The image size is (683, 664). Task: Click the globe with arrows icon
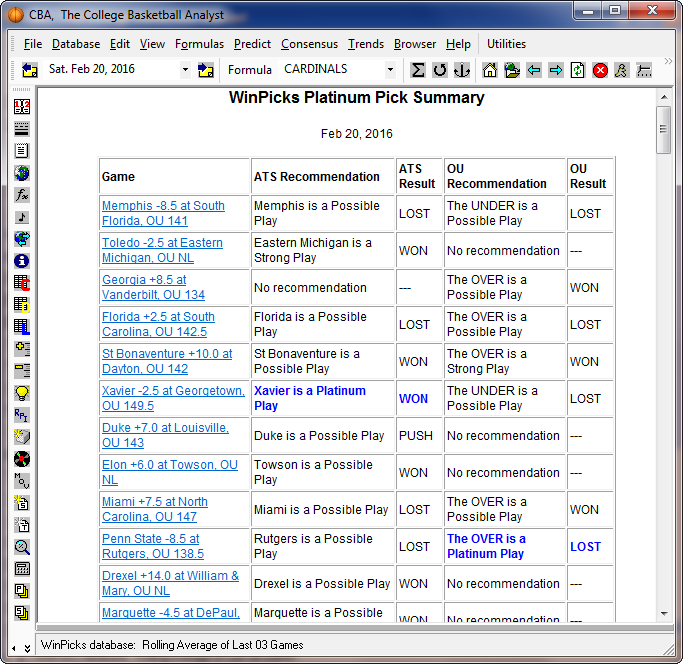pyautogui.click(x=22, y=239)
